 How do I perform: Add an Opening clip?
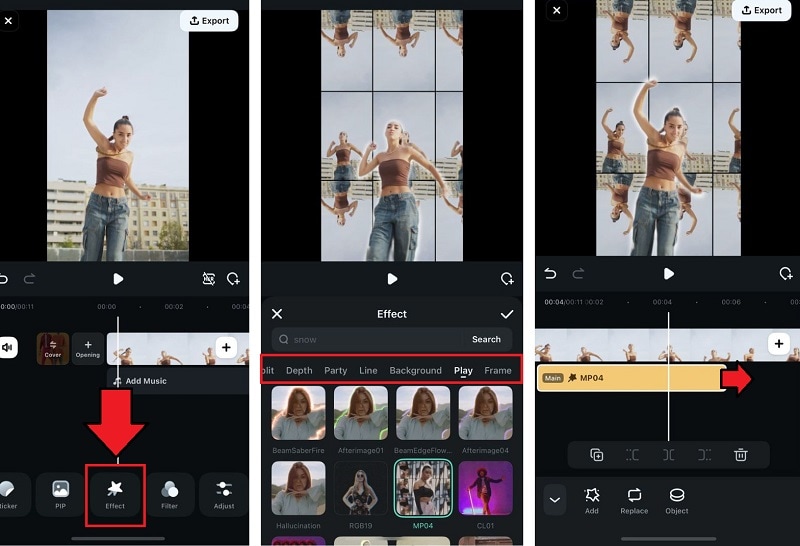click(88, 349)
